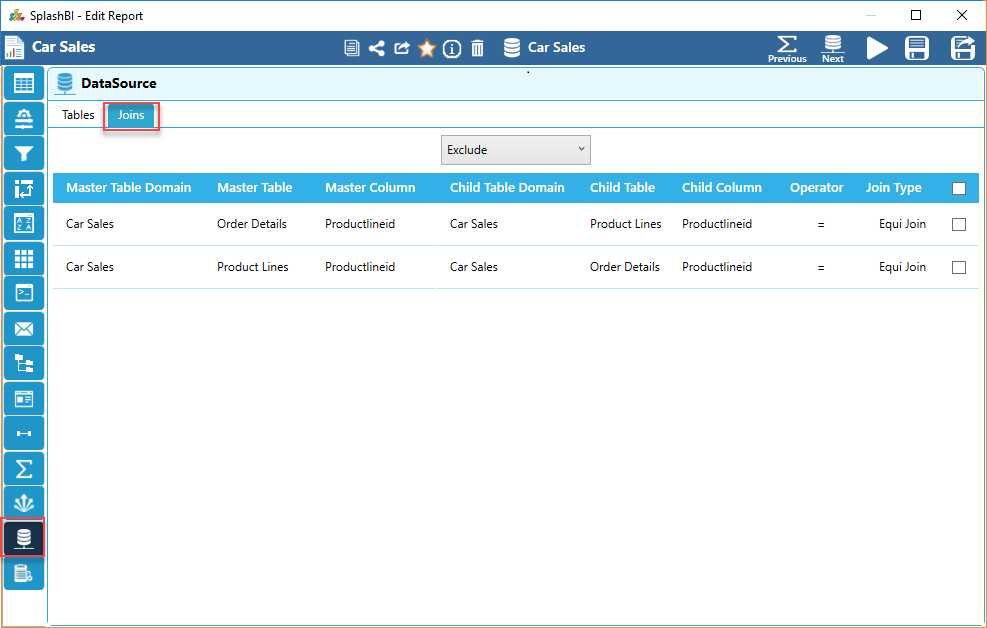Save the report with floppy disk icon

tap(916, 48)
